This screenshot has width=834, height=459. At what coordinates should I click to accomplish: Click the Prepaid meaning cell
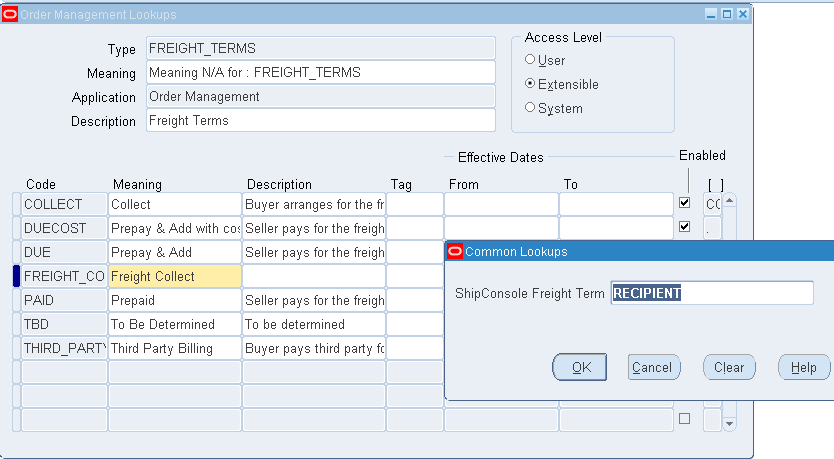coord(175,300)
